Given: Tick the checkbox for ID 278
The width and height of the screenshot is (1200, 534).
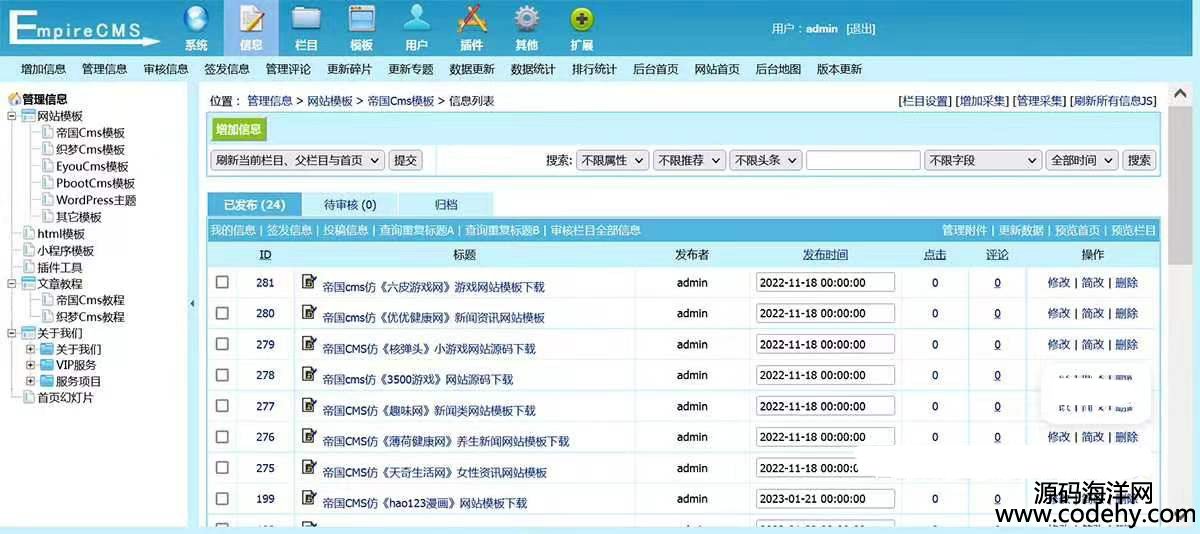Looking at the screenshot, I should [222, 375].
